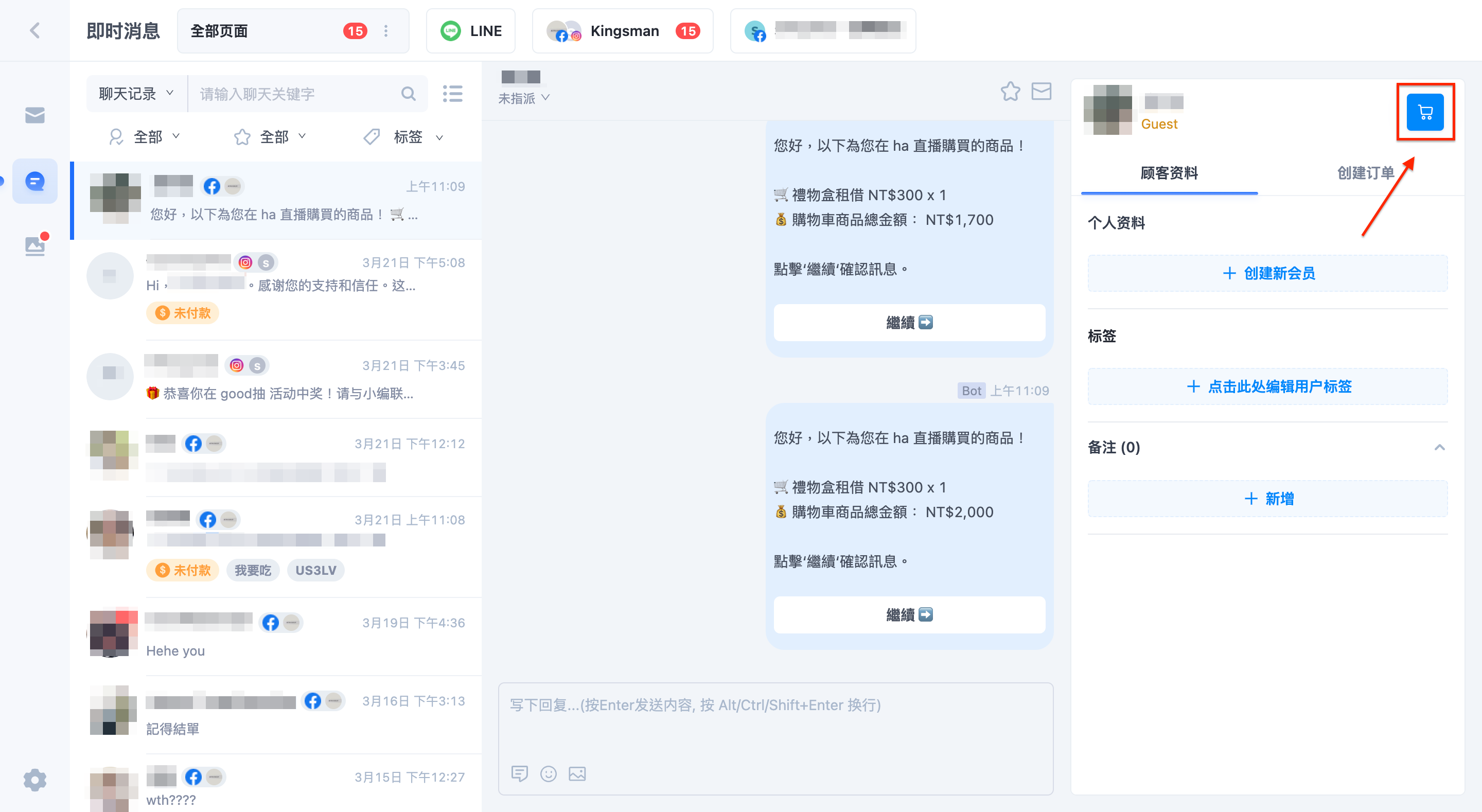Click 未付款 tag on 下午5:08 conversation
The height and width of the screenshot is (812, 1482).
(183, 313)
